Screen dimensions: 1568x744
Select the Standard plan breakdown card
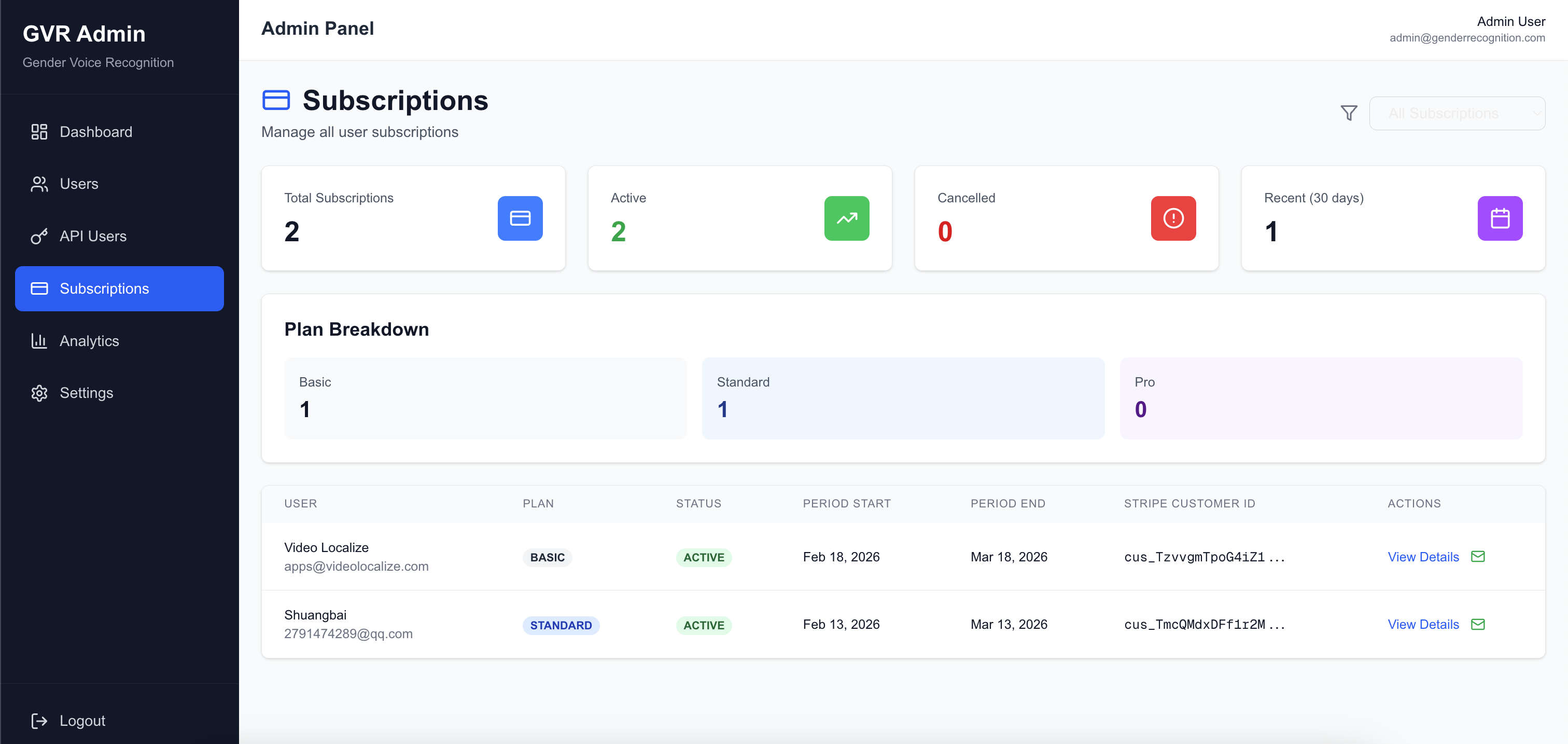[903, 398]
